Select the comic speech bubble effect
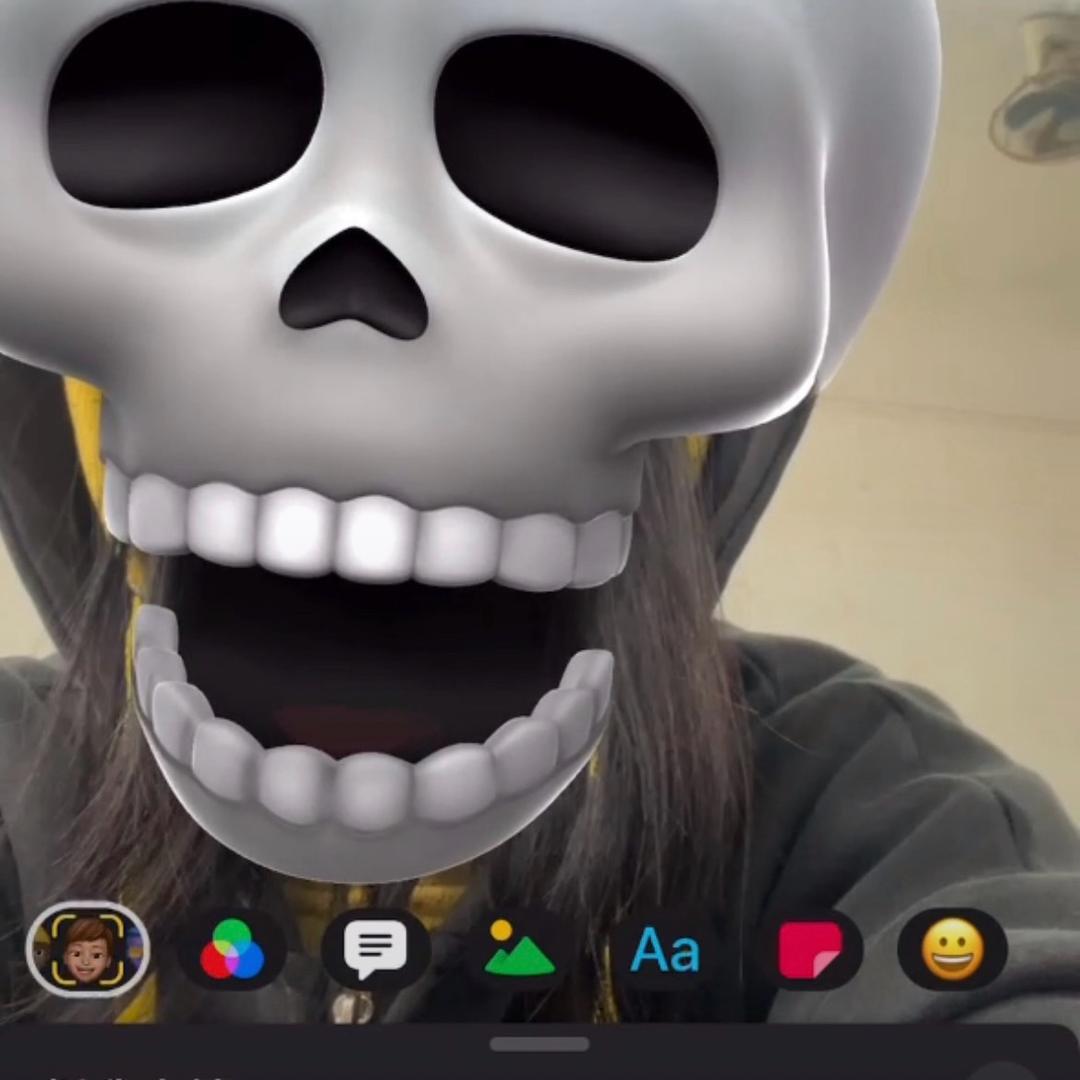The height and width of the screenshot is (1080, 1080). [375, 948]
